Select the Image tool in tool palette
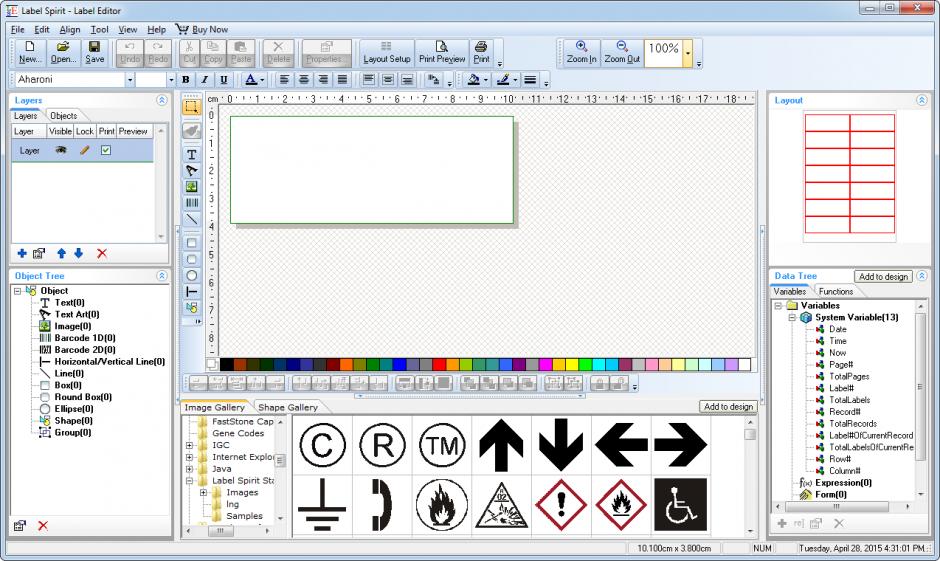Viewport: 940px width, 561px height. pyautogui.click(x=192, y=187)
